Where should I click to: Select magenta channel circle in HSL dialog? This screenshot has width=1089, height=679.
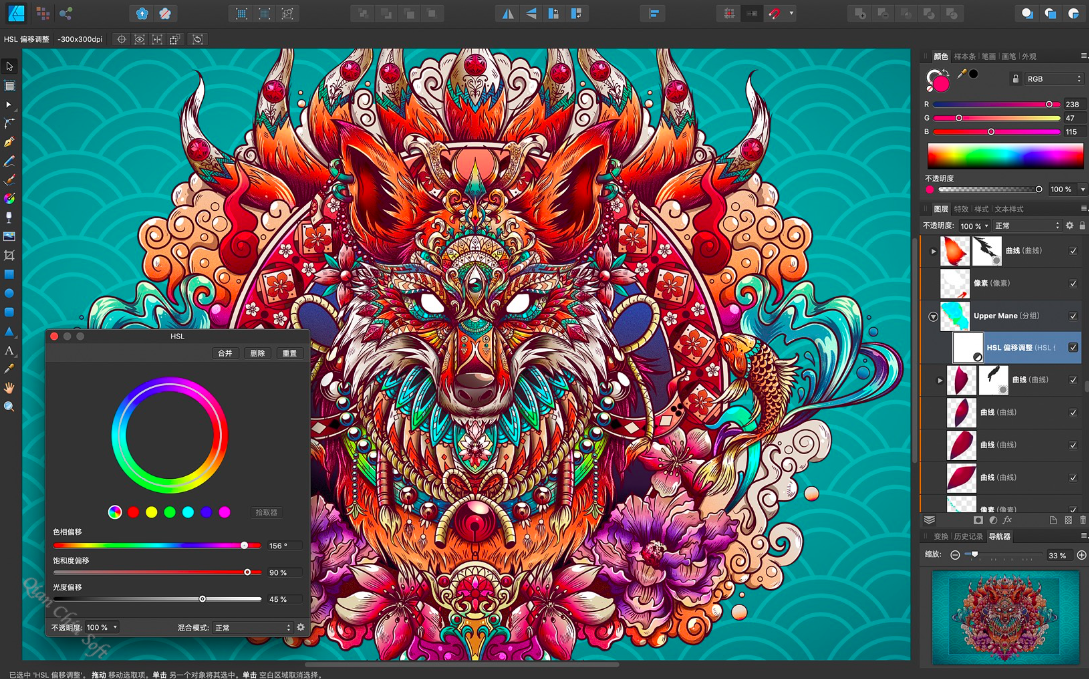coord(224,512)
